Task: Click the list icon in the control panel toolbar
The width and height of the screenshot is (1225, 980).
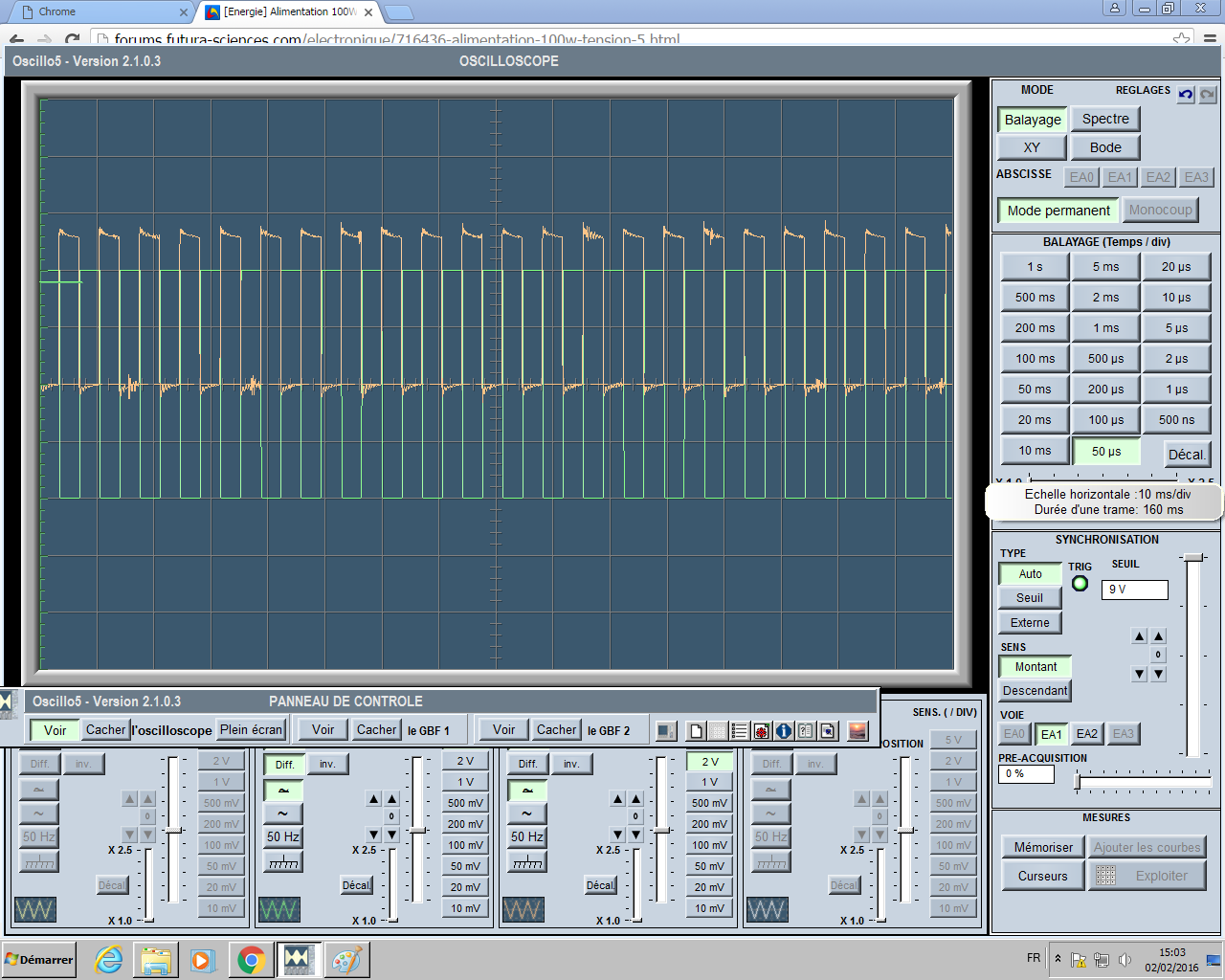Action: tap(740, 731)
